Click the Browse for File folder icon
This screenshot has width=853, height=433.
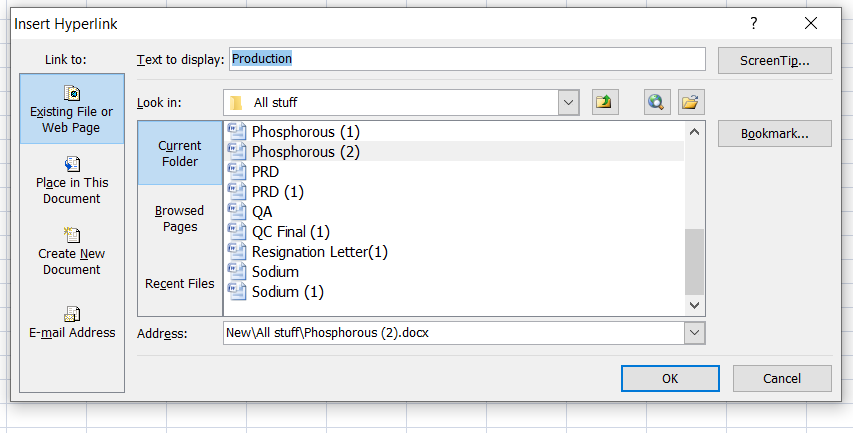690,102
